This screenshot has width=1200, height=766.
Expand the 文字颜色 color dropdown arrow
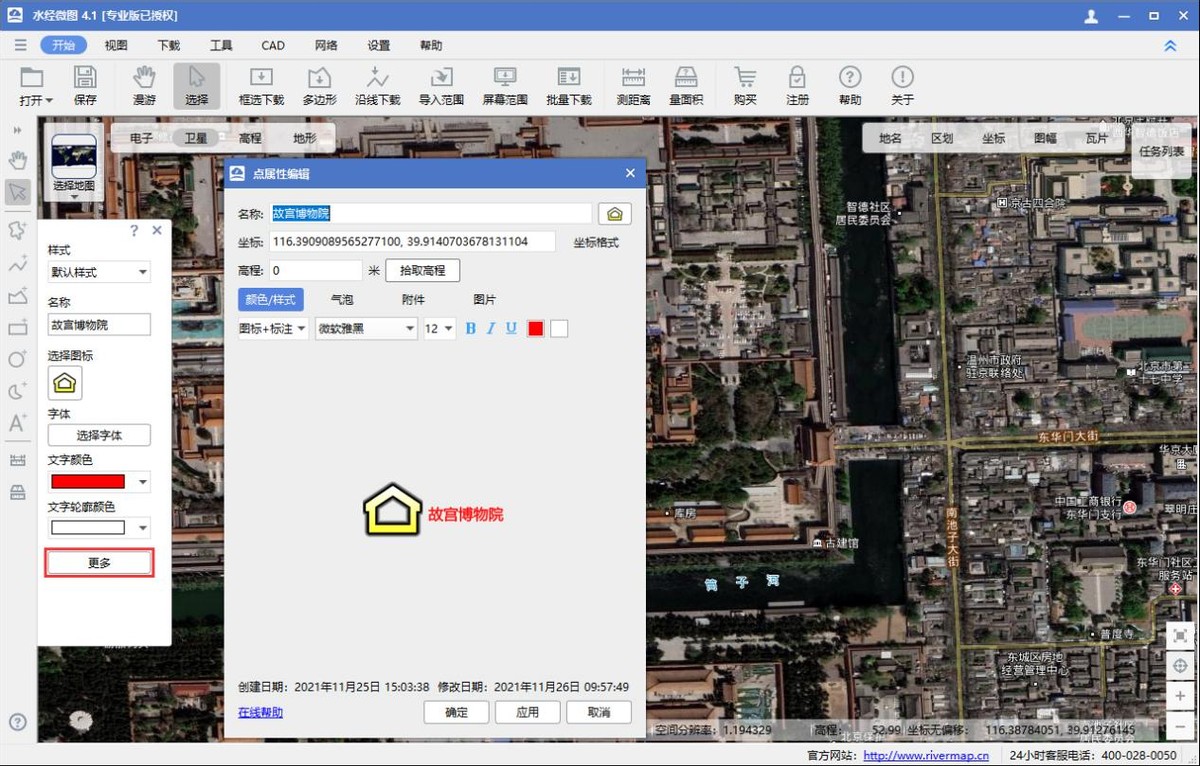(143, 482)
